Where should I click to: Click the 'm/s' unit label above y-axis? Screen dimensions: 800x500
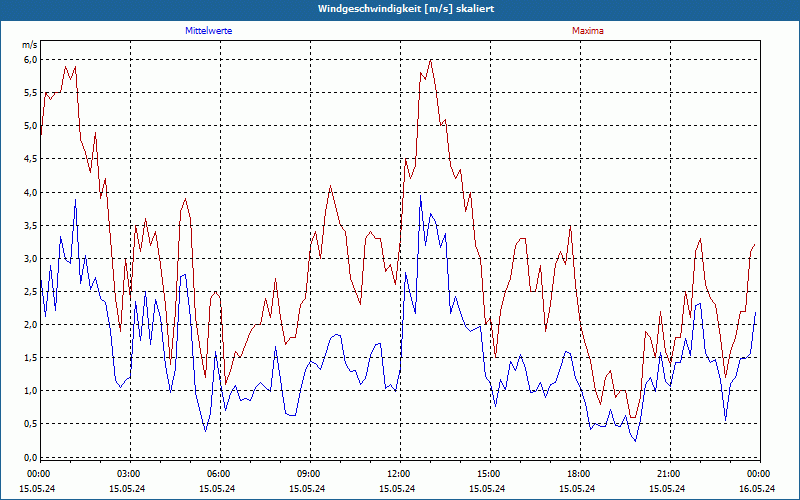click(x=30, y=45)
